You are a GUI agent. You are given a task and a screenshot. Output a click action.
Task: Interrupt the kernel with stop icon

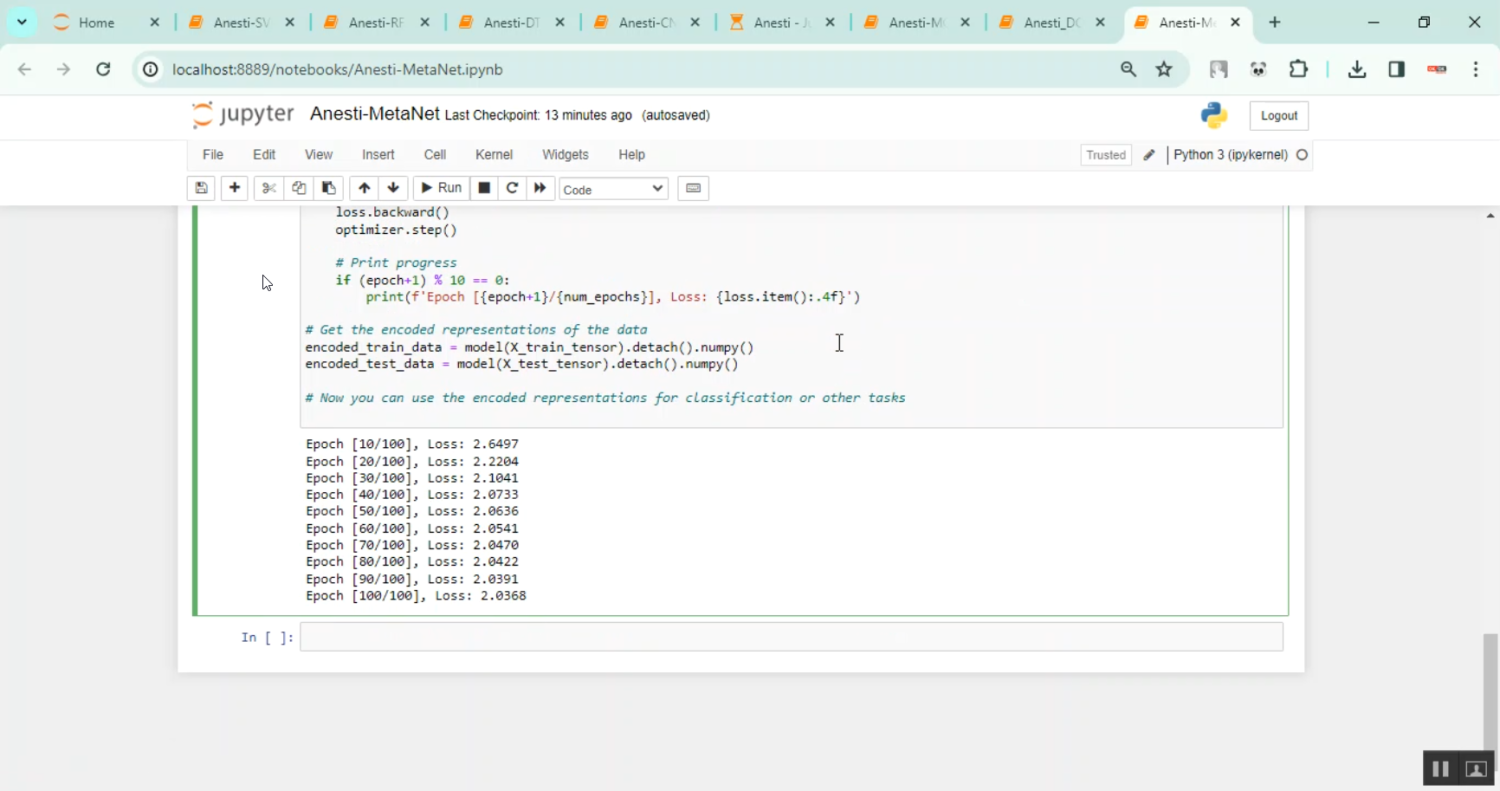click(484, 188)
